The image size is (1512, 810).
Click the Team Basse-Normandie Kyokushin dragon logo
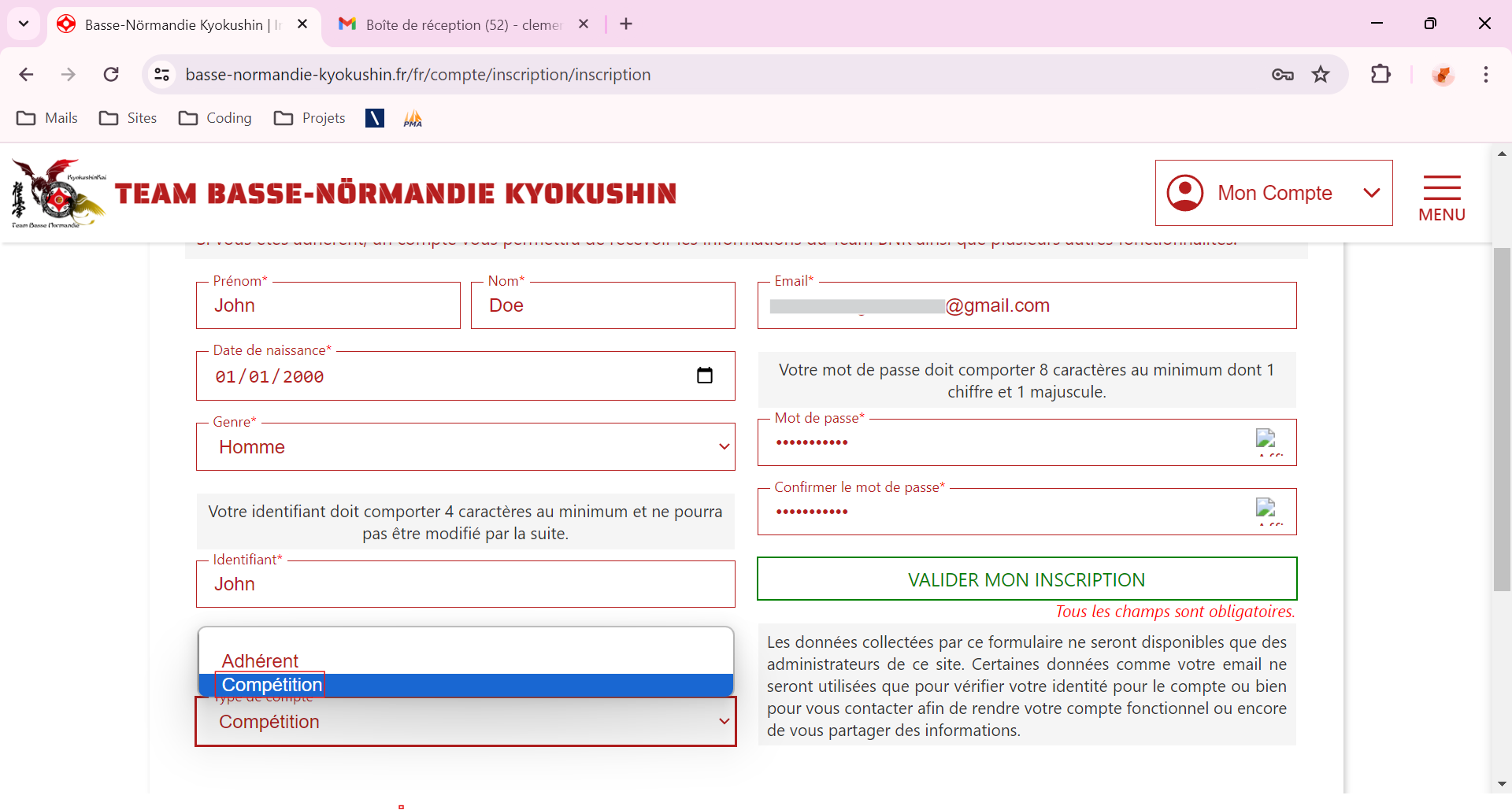pyautogui.click(x=57, y=194)
